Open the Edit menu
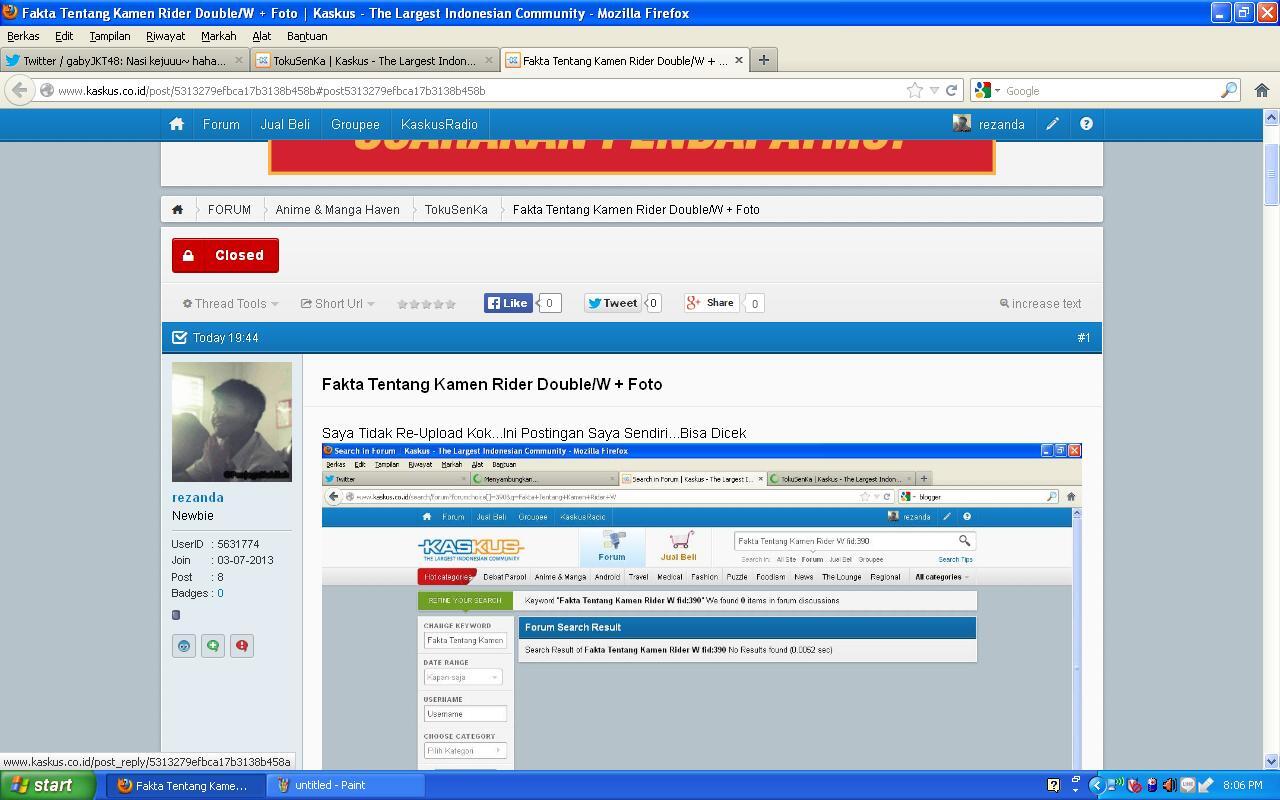This screenshot has height=800, width=1280. tap(64, 36)
